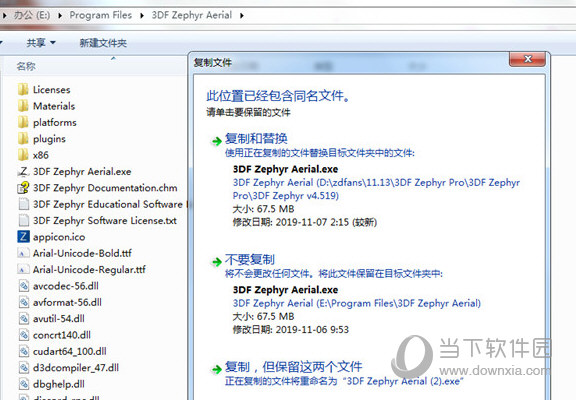Click 修改日期: 2019-11-06 9:53 text
Image resolution: width=576 pixels, height=400 pixels.
[x=291, y=329]
